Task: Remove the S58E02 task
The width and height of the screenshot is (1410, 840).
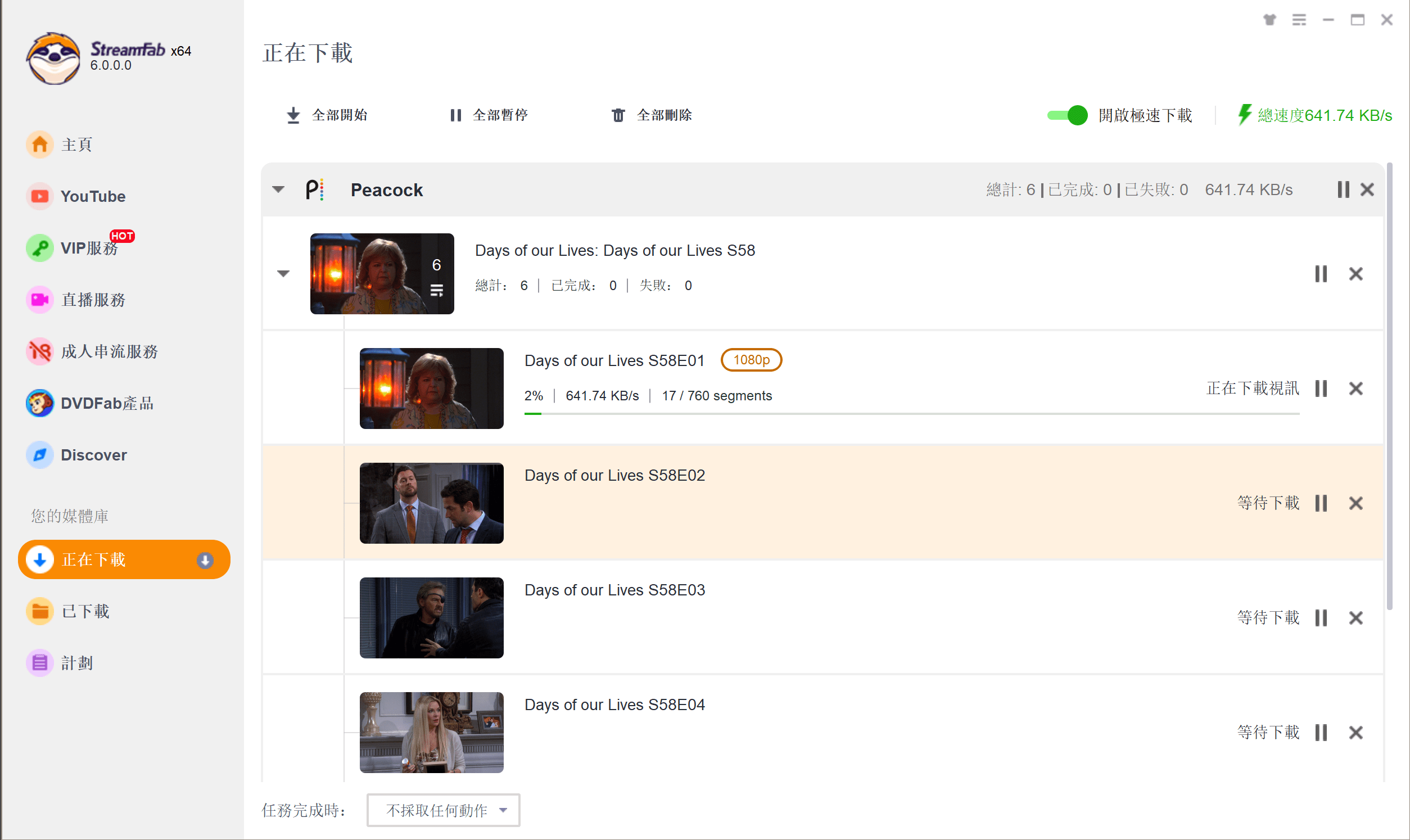Action: pyautogui.click(x=1355, y=503)
